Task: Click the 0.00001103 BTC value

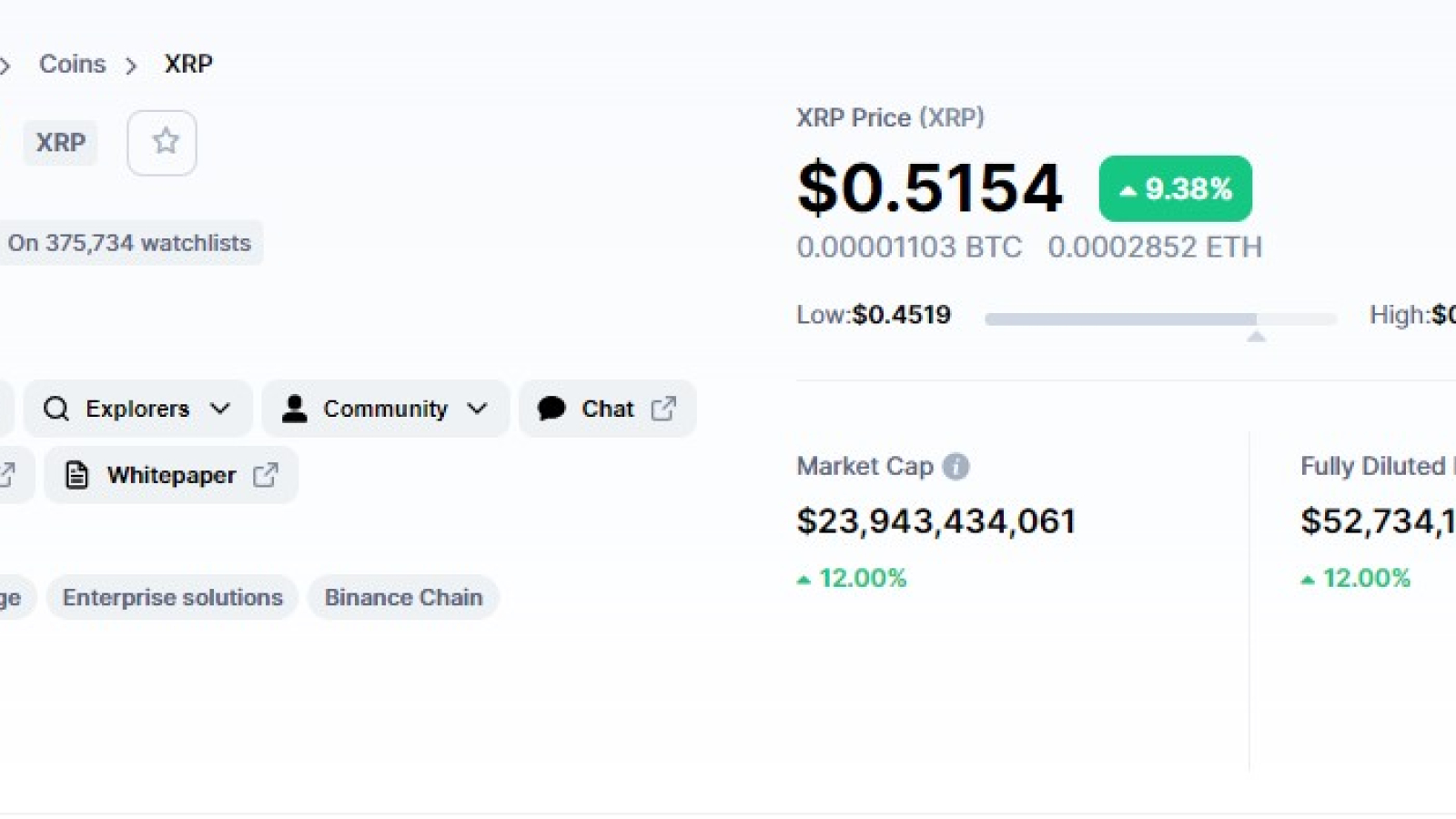Action: pyautogui.click(x=909, y=248)
